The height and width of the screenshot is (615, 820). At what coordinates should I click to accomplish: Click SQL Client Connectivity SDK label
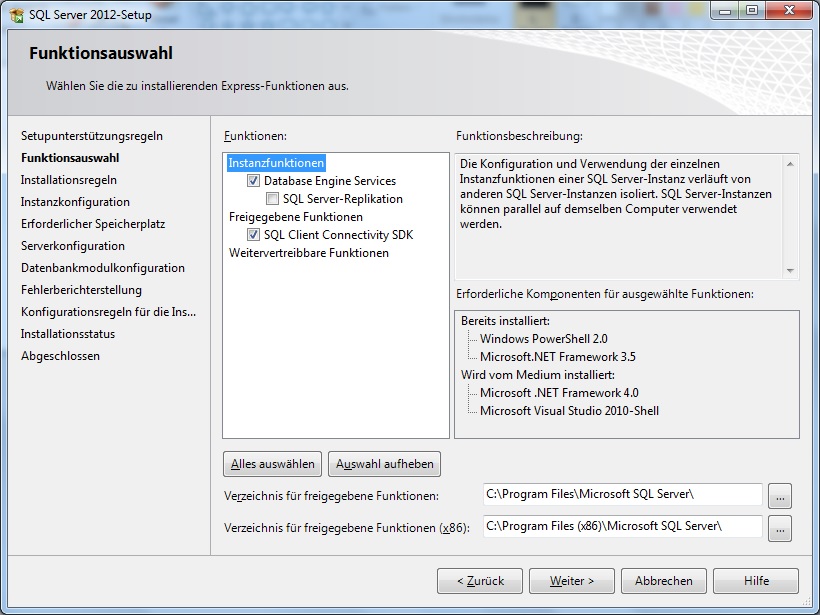338,235
